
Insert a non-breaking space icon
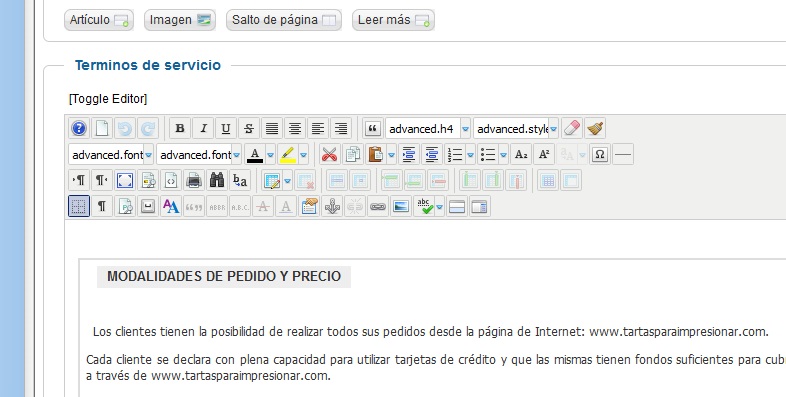tap(148, 206)
